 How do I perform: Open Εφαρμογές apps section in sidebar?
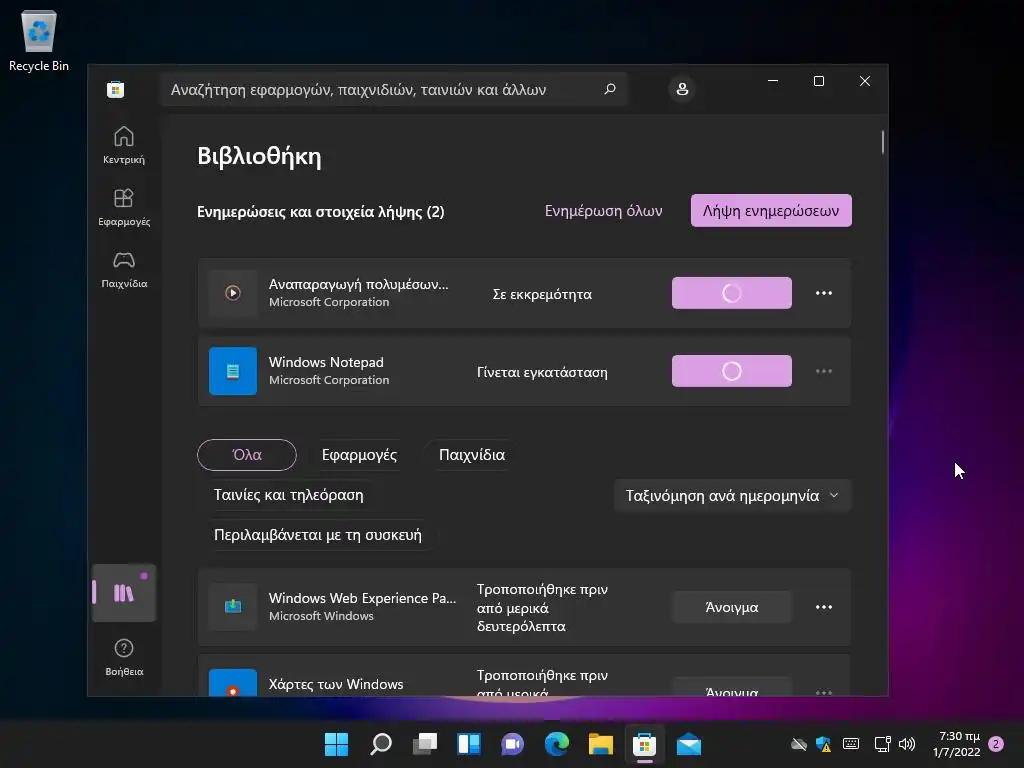pyautogui.click(x=124, y=207)
